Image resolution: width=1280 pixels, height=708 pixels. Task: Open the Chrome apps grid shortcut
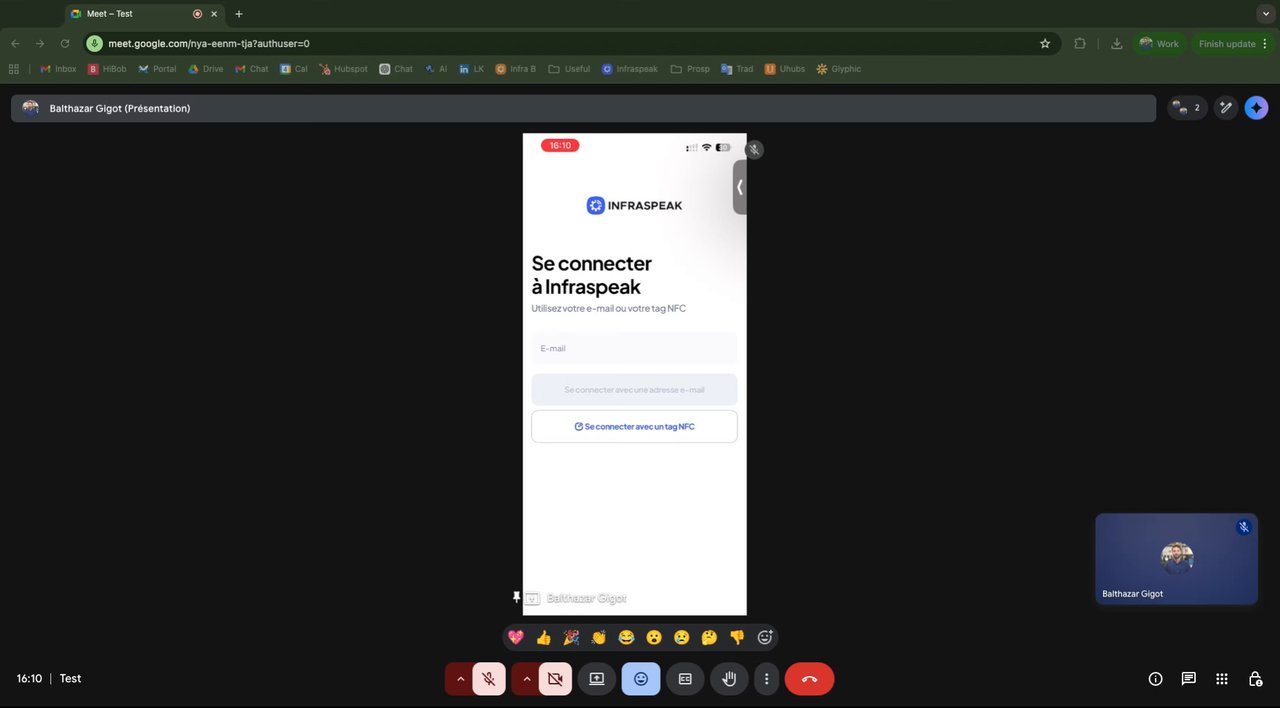click(14, 69)
